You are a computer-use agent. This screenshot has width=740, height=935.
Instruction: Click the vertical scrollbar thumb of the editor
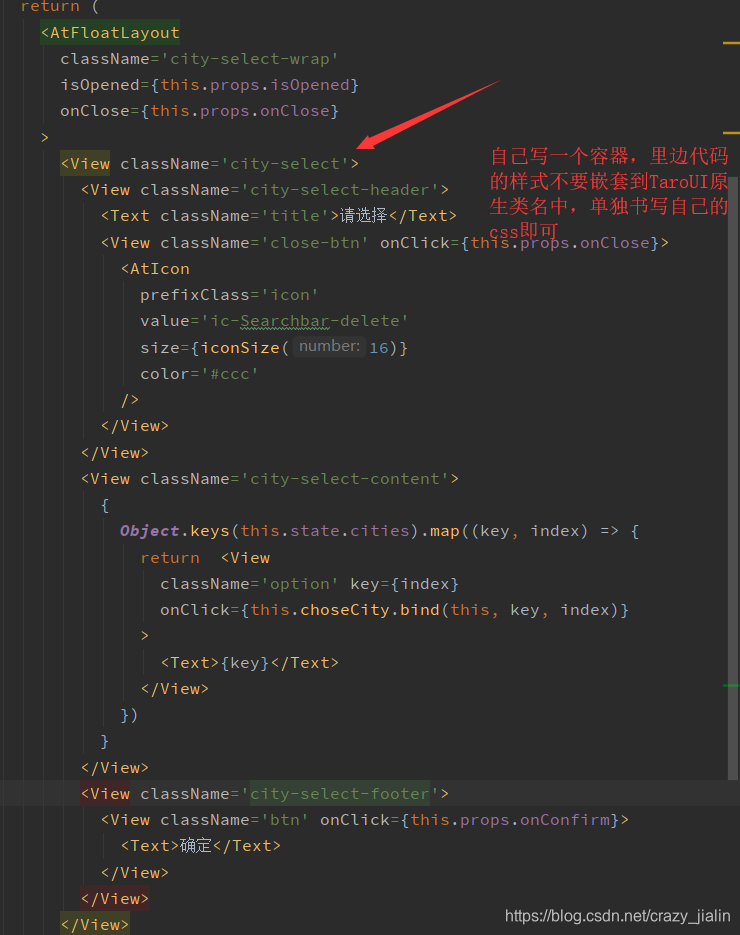coord(733,477)
